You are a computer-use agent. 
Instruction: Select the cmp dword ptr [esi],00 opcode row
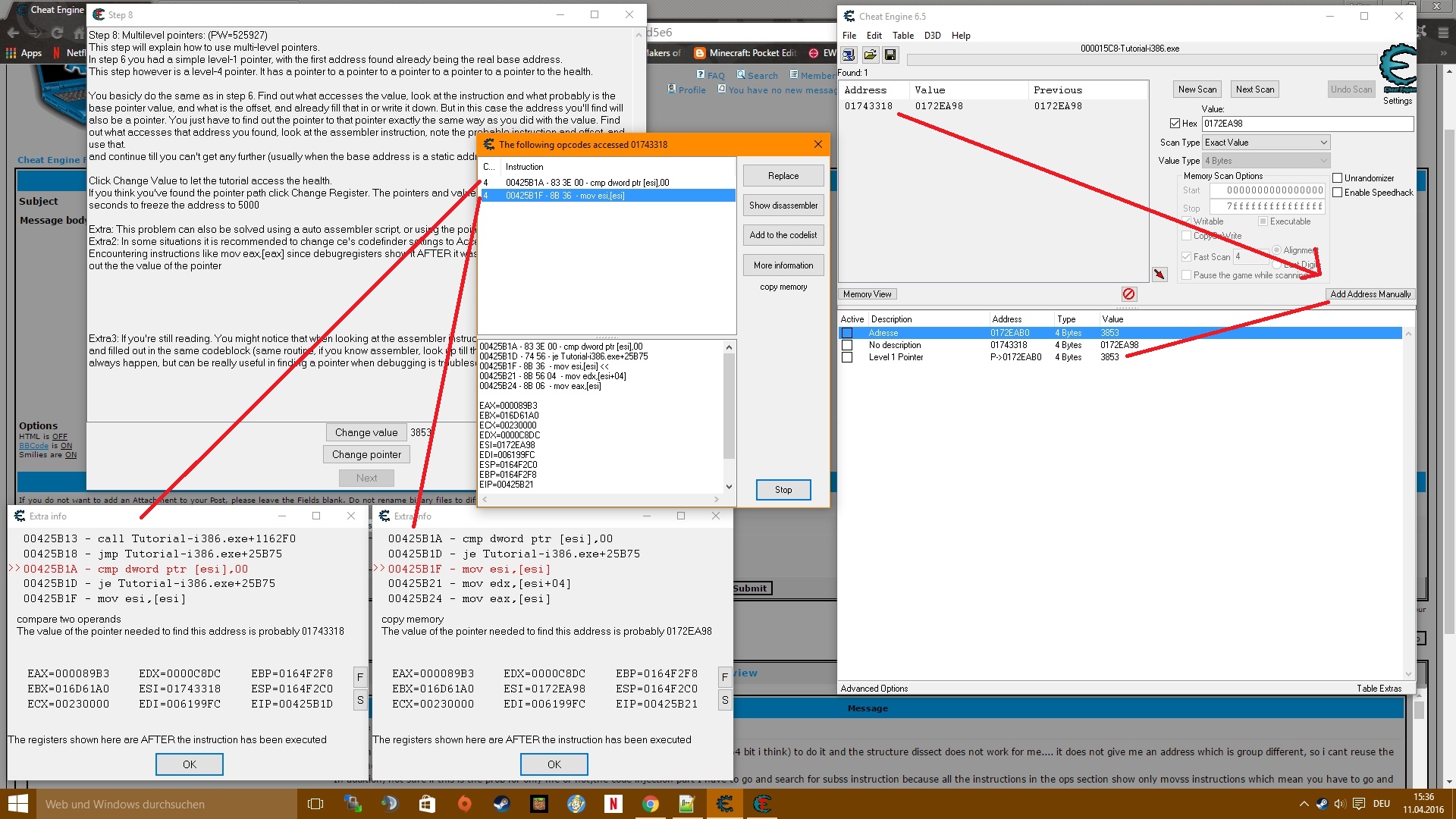pyautogui.click(x=608, y=183)
